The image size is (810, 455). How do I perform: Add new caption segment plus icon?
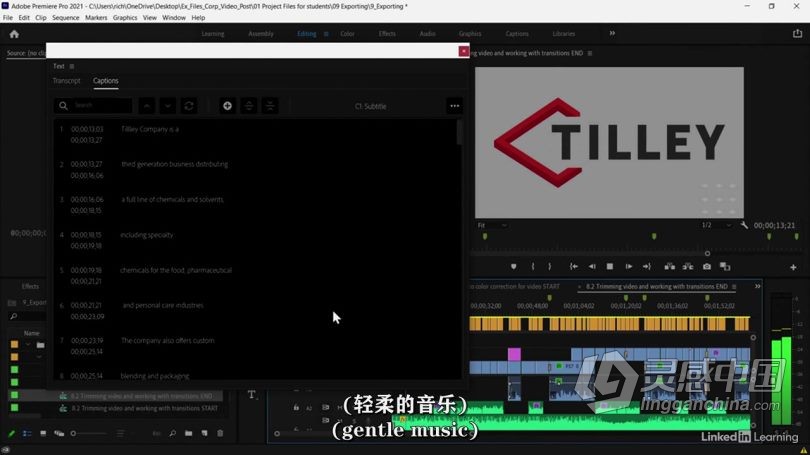227,106
